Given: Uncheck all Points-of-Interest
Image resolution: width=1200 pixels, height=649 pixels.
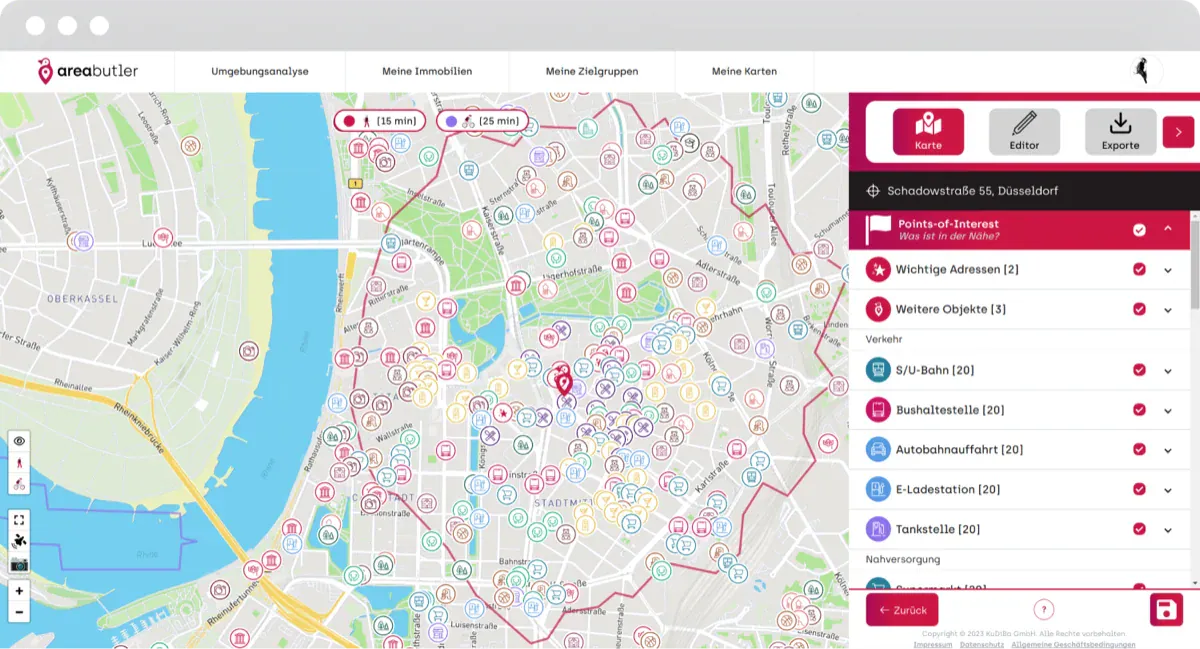Looking at the screenshot, I should coord(1139,230).
